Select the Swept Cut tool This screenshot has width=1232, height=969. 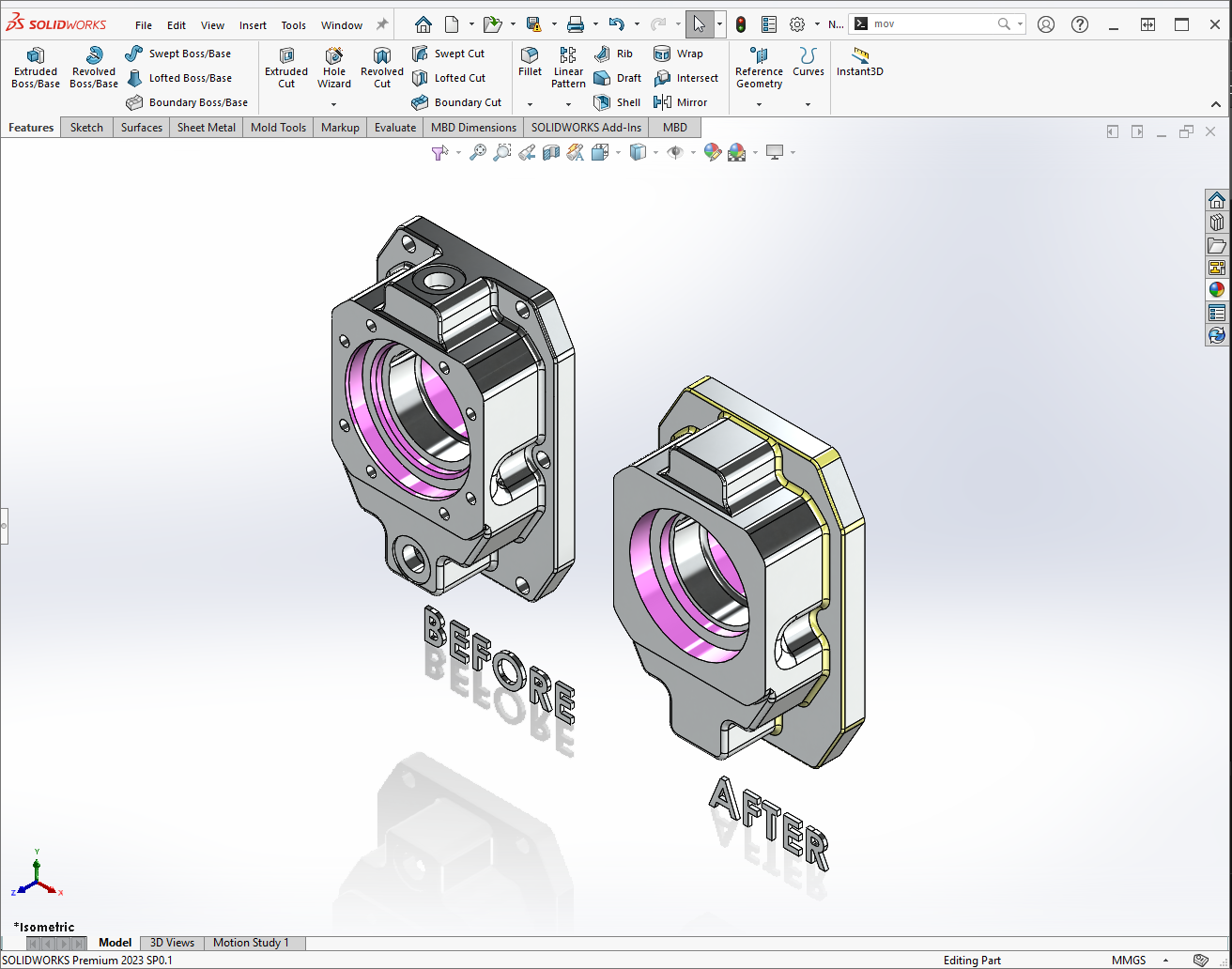[x=448, y=54]
